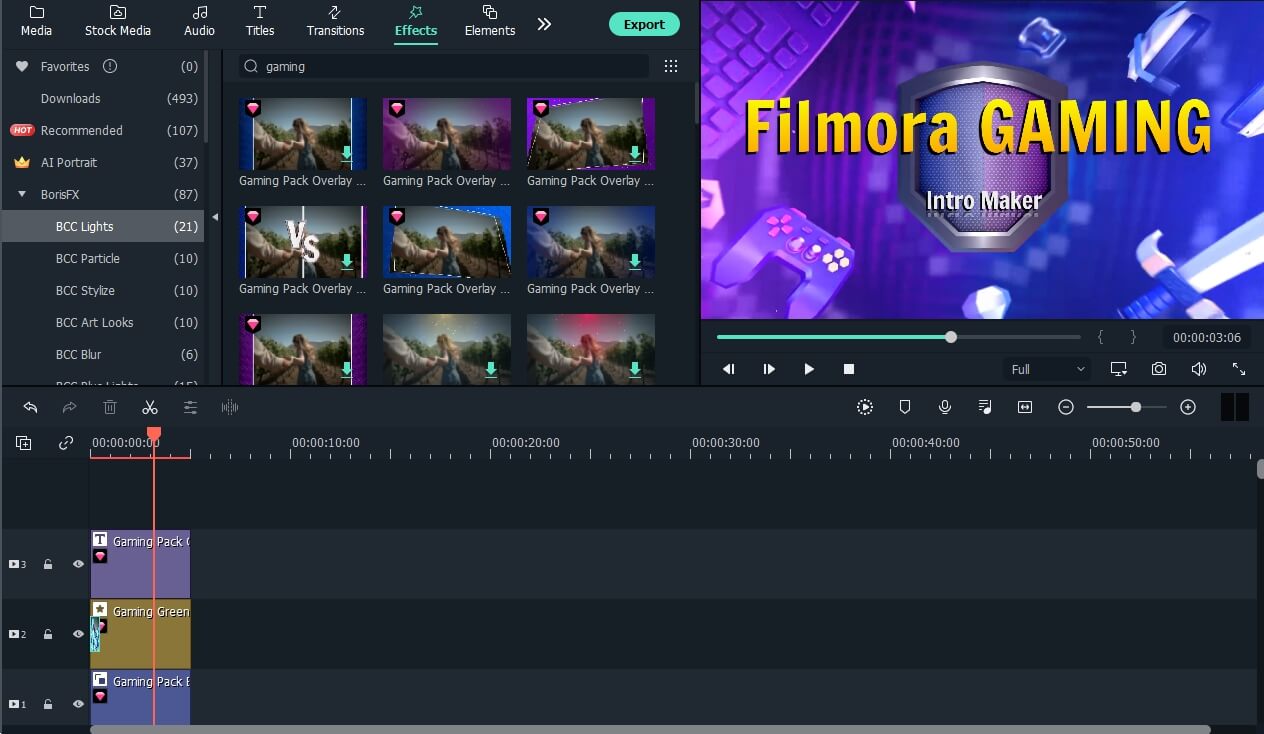The height and width of the screenshot is (734, 1264).
Task: Select the VS Gaming Pack Overlay thumbnail
Action: click(303, 242)
